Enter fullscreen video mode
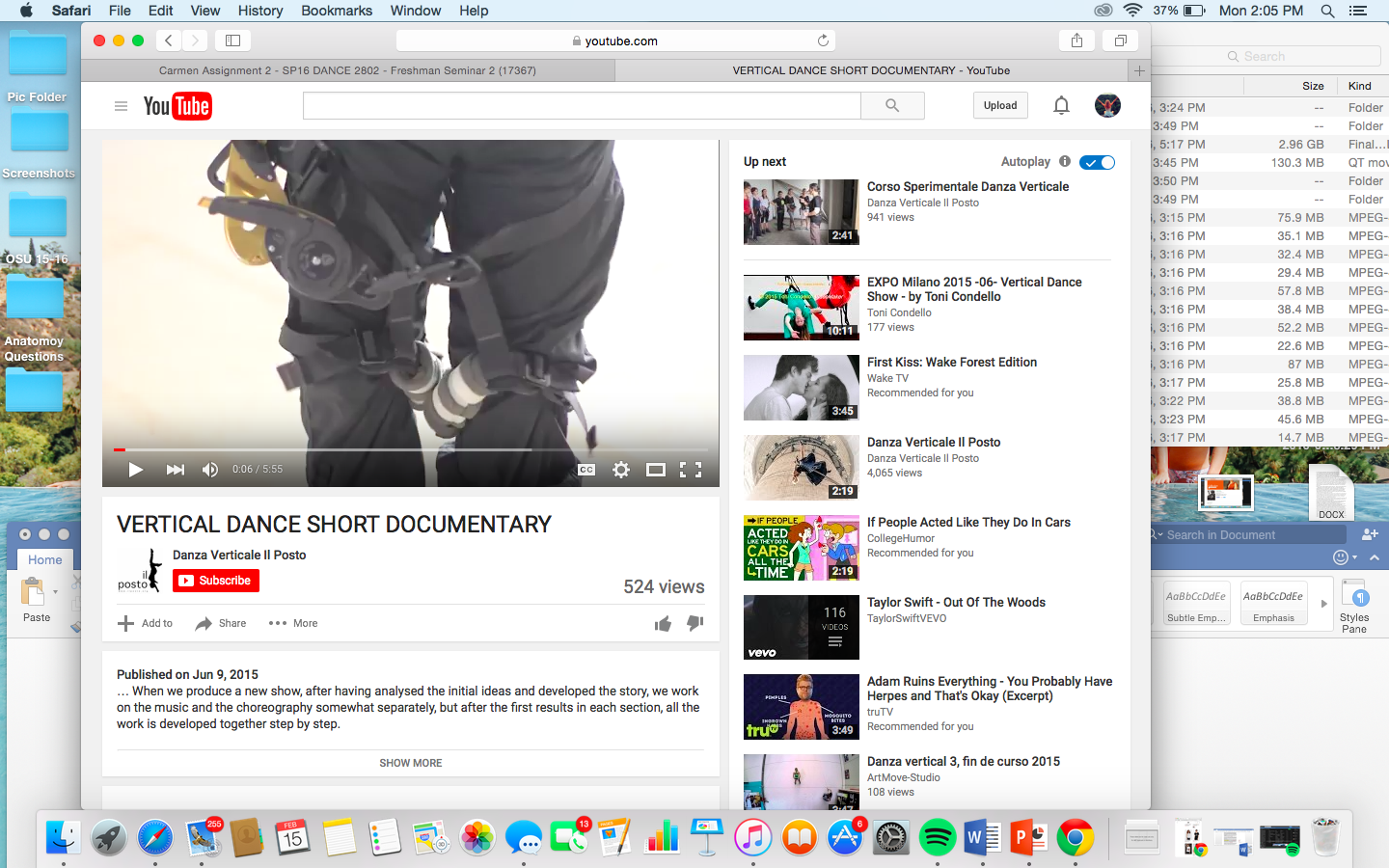The height and width of the screenshot is (868, 1389). coord(691,470)
